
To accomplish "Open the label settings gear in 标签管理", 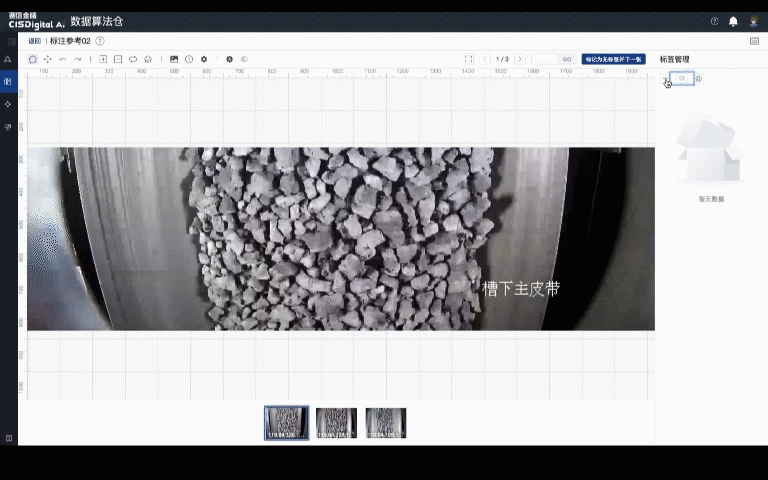I will (698, 79).
